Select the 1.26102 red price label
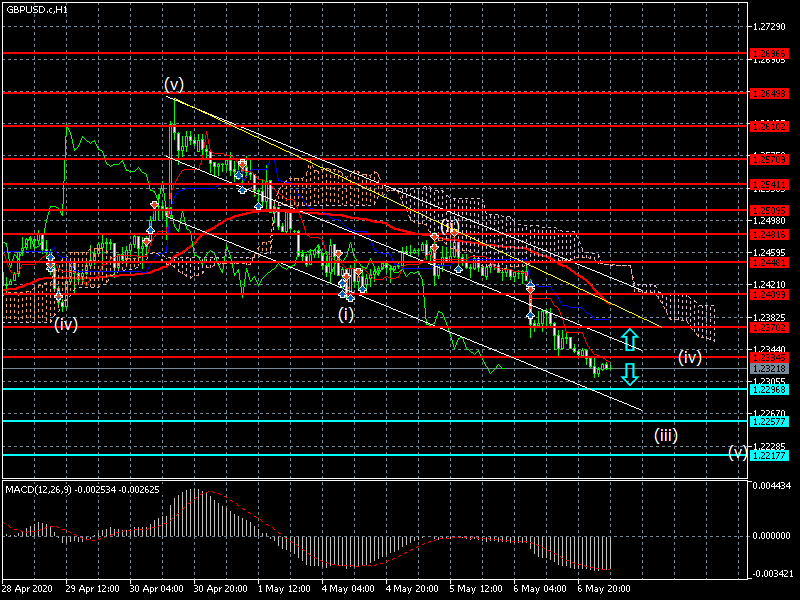This screenshot has width=800, height=600. point(769,126)
